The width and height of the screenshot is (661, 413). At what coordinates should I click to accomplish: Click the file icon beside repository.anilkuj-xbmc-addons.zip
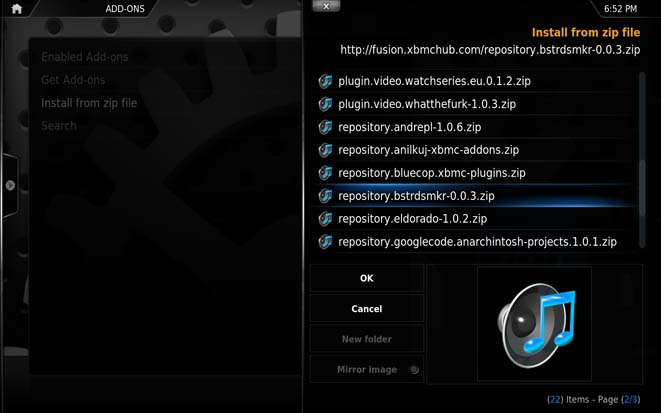[325, 150]
